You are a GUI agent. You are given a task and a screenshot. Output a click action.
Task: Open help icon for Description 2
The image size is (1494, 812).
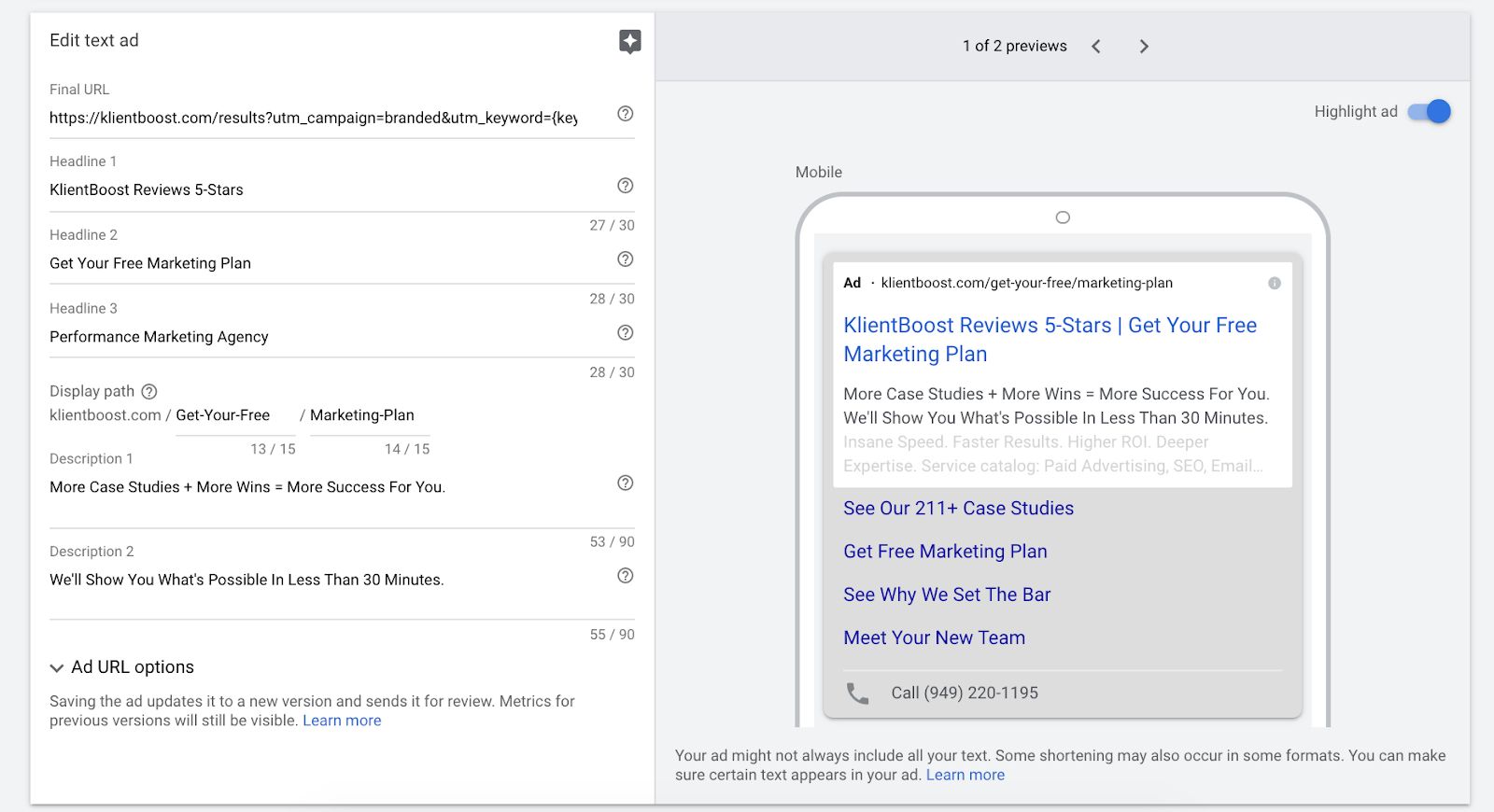626,576
